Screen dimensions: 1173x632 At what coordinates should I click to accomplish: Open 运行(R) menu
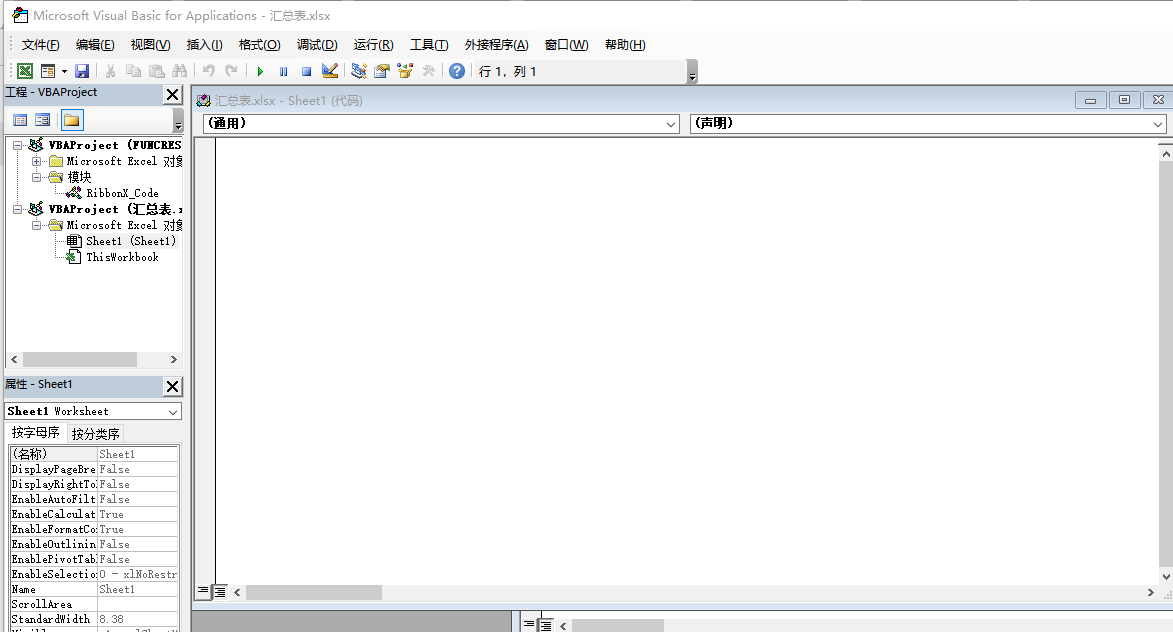373,45
